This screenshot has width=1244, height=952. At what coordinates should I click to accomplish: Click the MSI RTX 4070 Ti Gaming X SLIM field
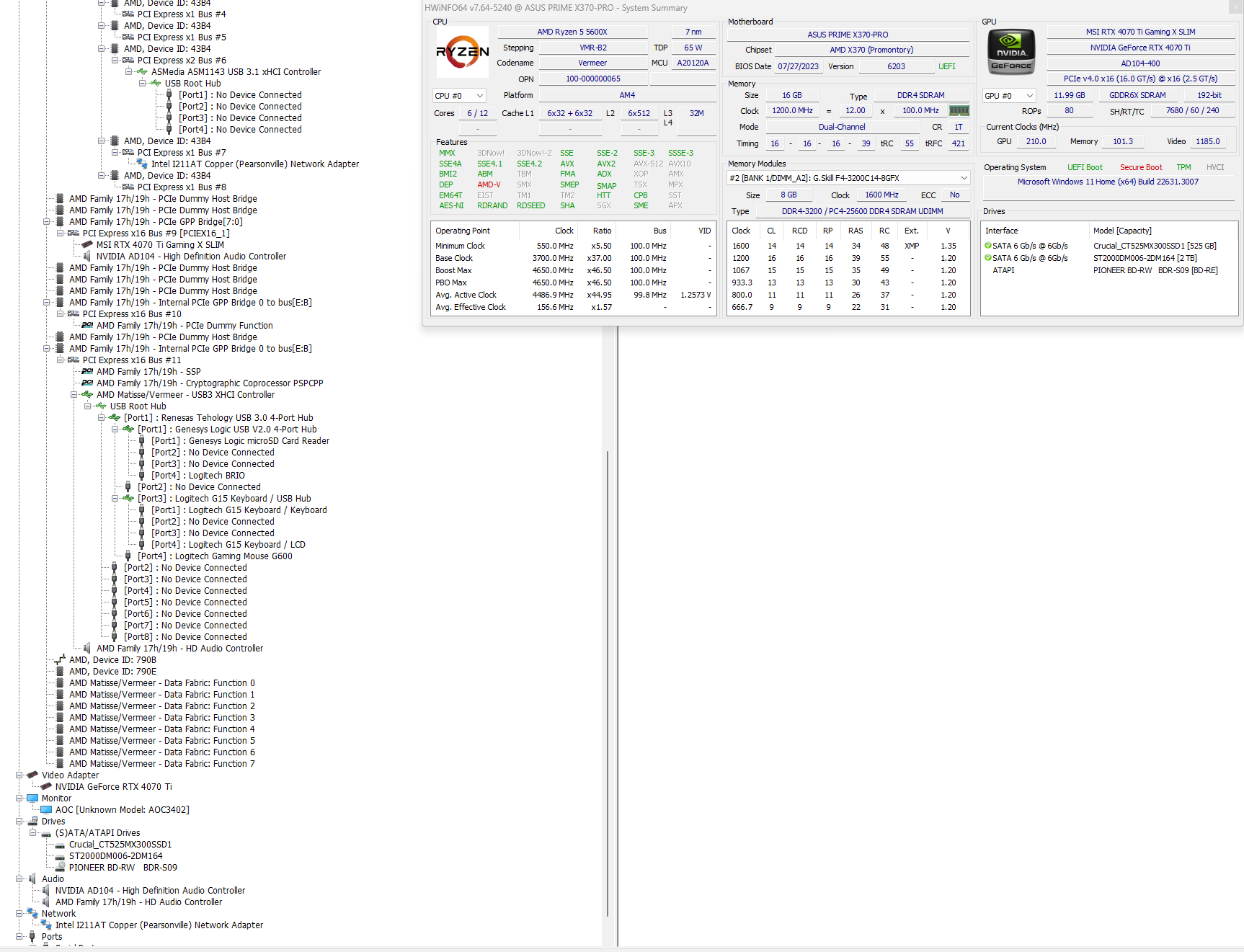(x=1140, y=32)
